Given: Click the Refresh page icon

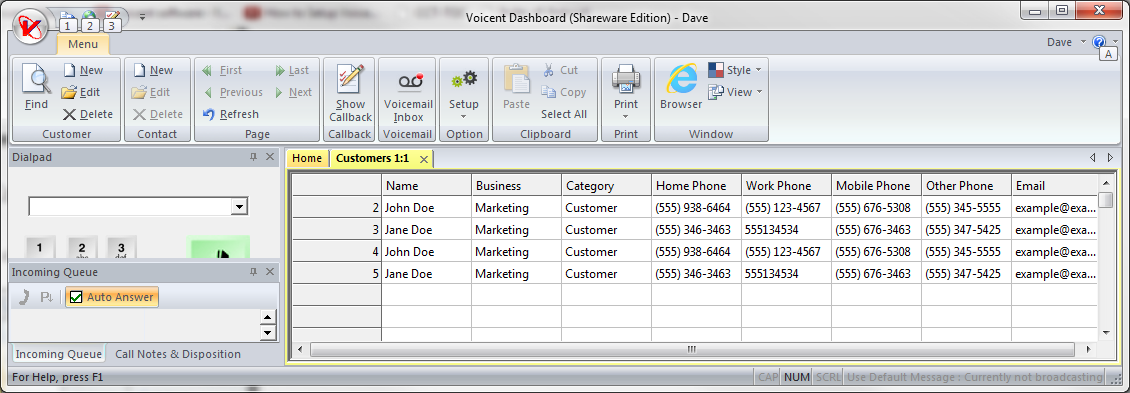Looking at the screenshot, I should pos(209,114).
